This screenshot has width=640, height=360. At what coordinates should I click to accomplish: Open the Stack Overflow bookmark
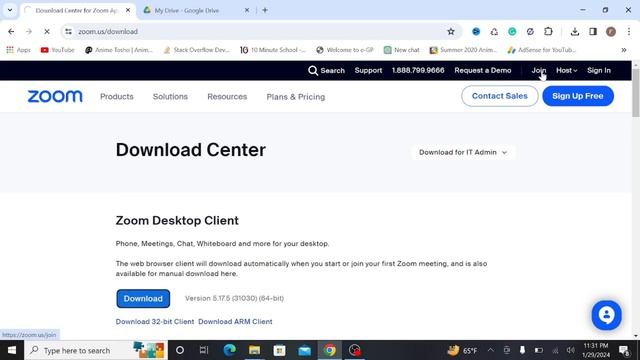(196, 50)
